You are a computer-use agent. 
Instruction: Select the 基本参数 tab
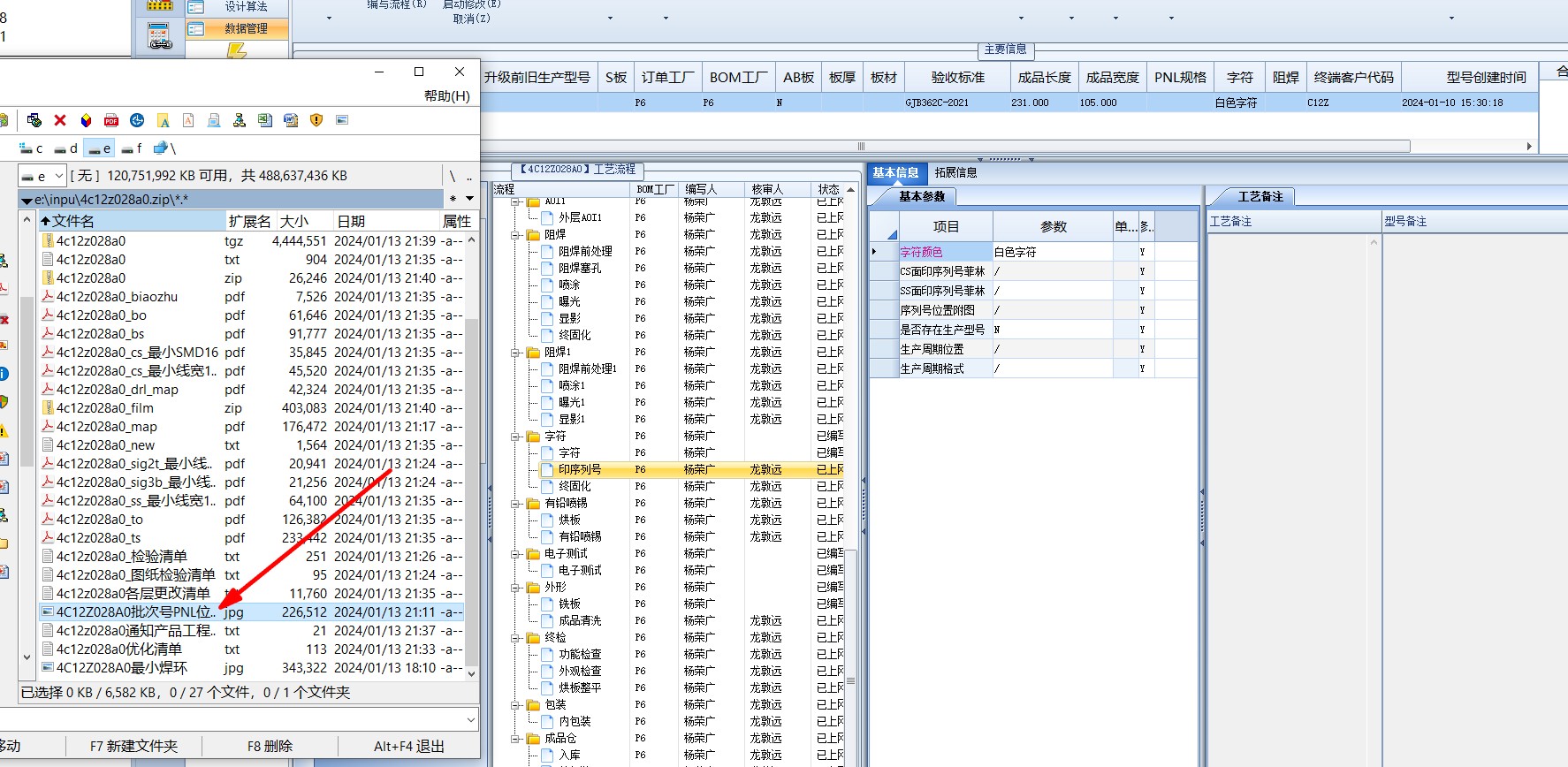click(922, 197)
